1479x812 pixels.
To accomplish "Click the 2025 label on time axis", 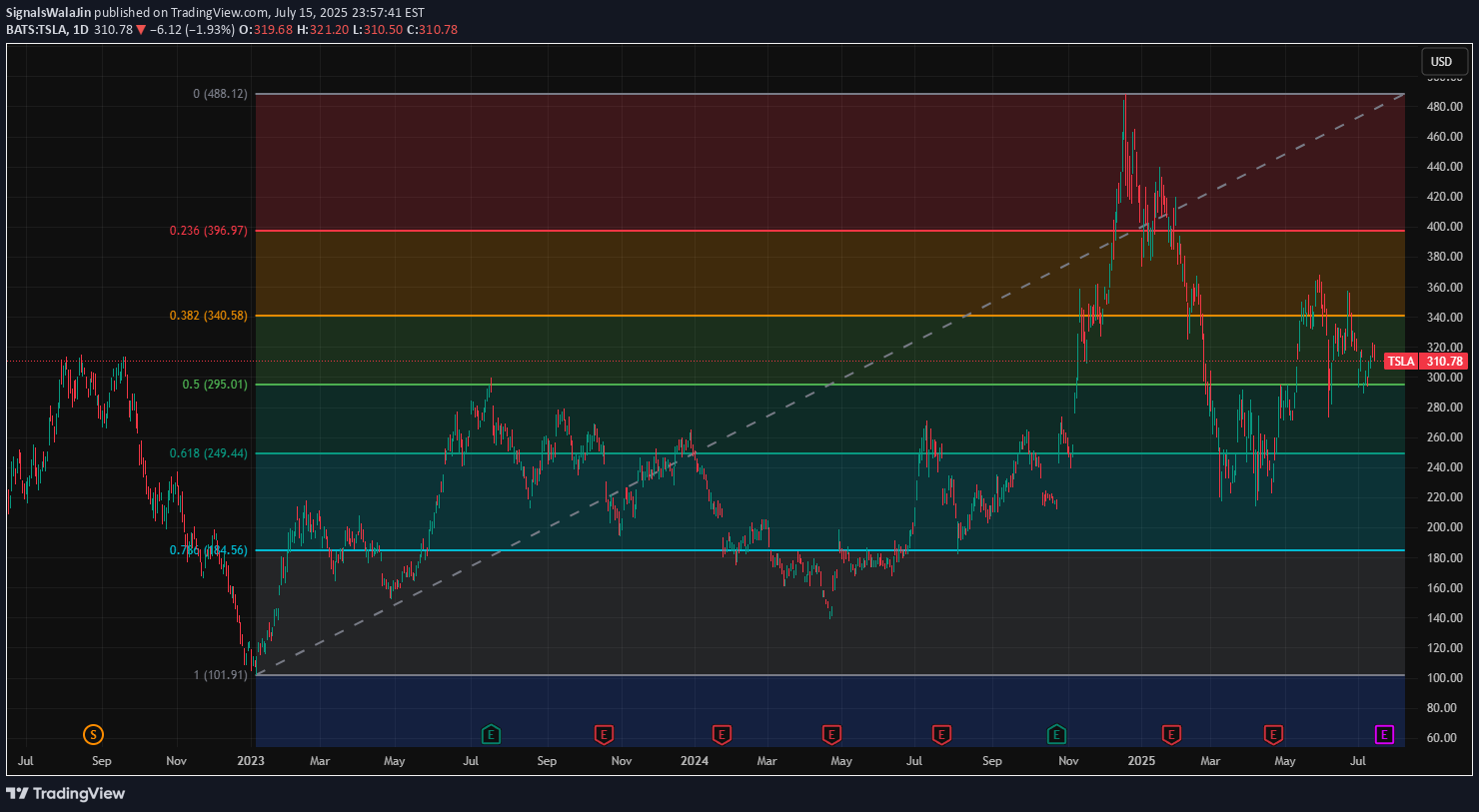I will (x=1141, y=761).
